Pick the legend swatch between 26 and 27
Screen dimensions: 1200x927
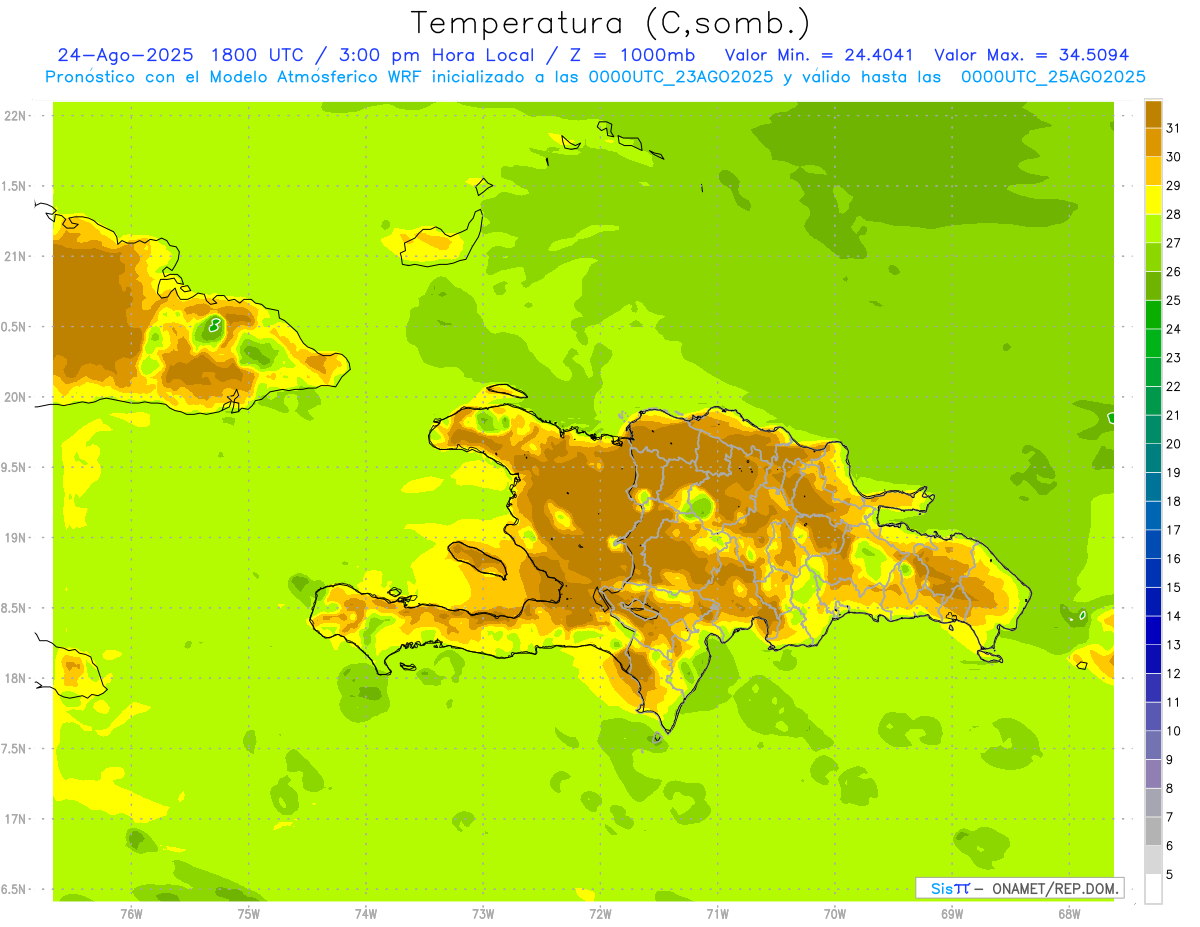(x=1153, y=257)
